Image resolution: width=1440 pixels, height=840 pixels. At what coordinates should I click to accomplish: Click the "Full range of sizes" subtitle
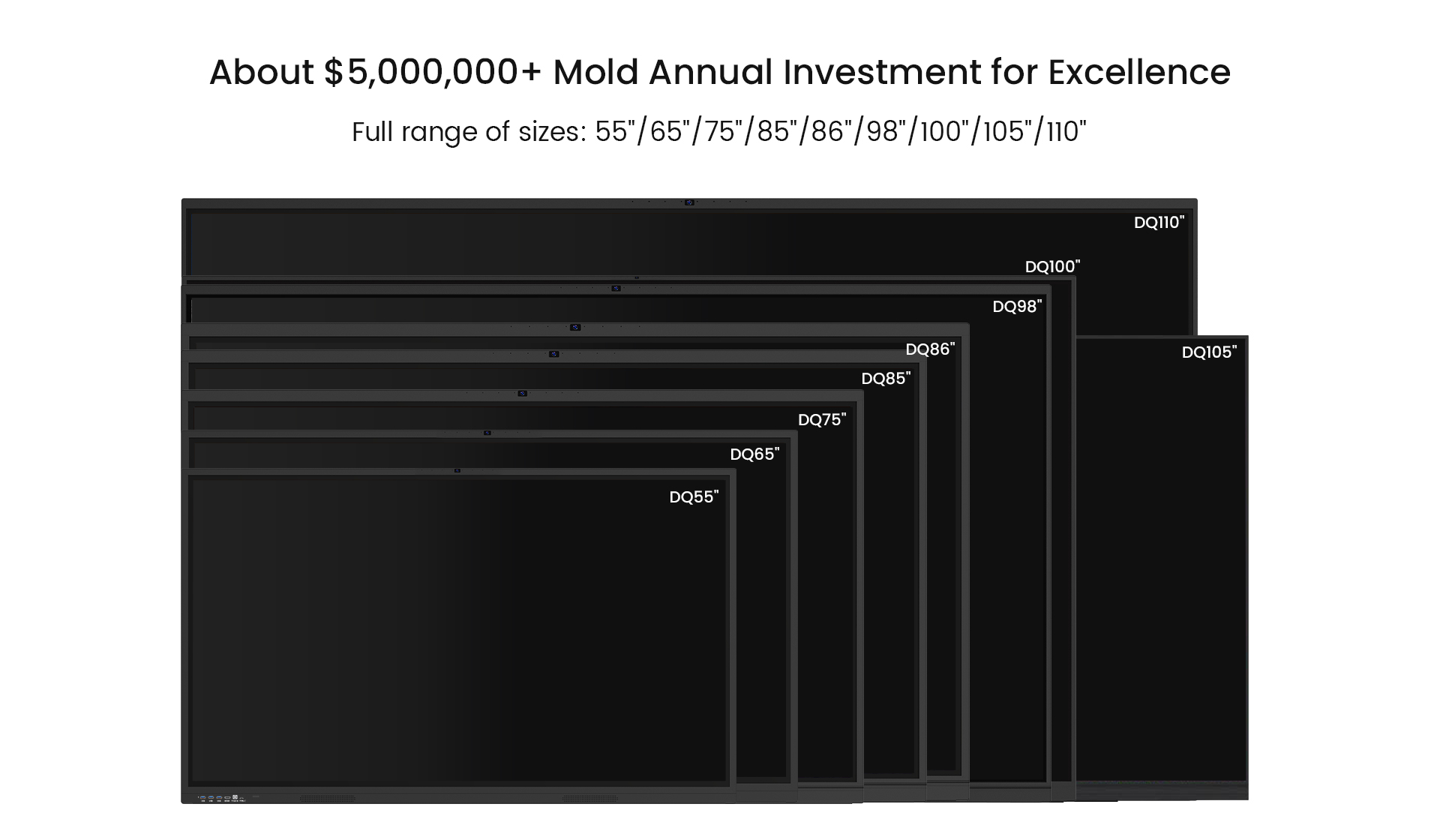(x=719, y=132)
